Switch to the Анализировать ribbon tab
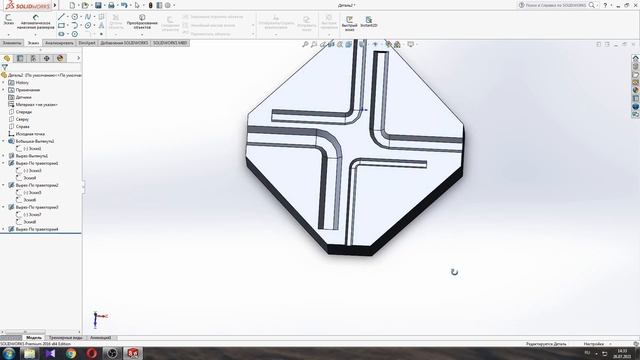 tap(59, 43)
